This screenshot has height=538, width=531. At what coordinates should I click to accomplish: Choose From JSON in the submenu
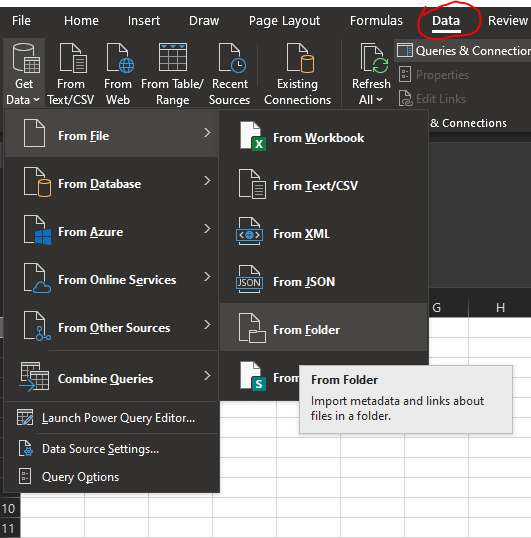tap(324, 282)
